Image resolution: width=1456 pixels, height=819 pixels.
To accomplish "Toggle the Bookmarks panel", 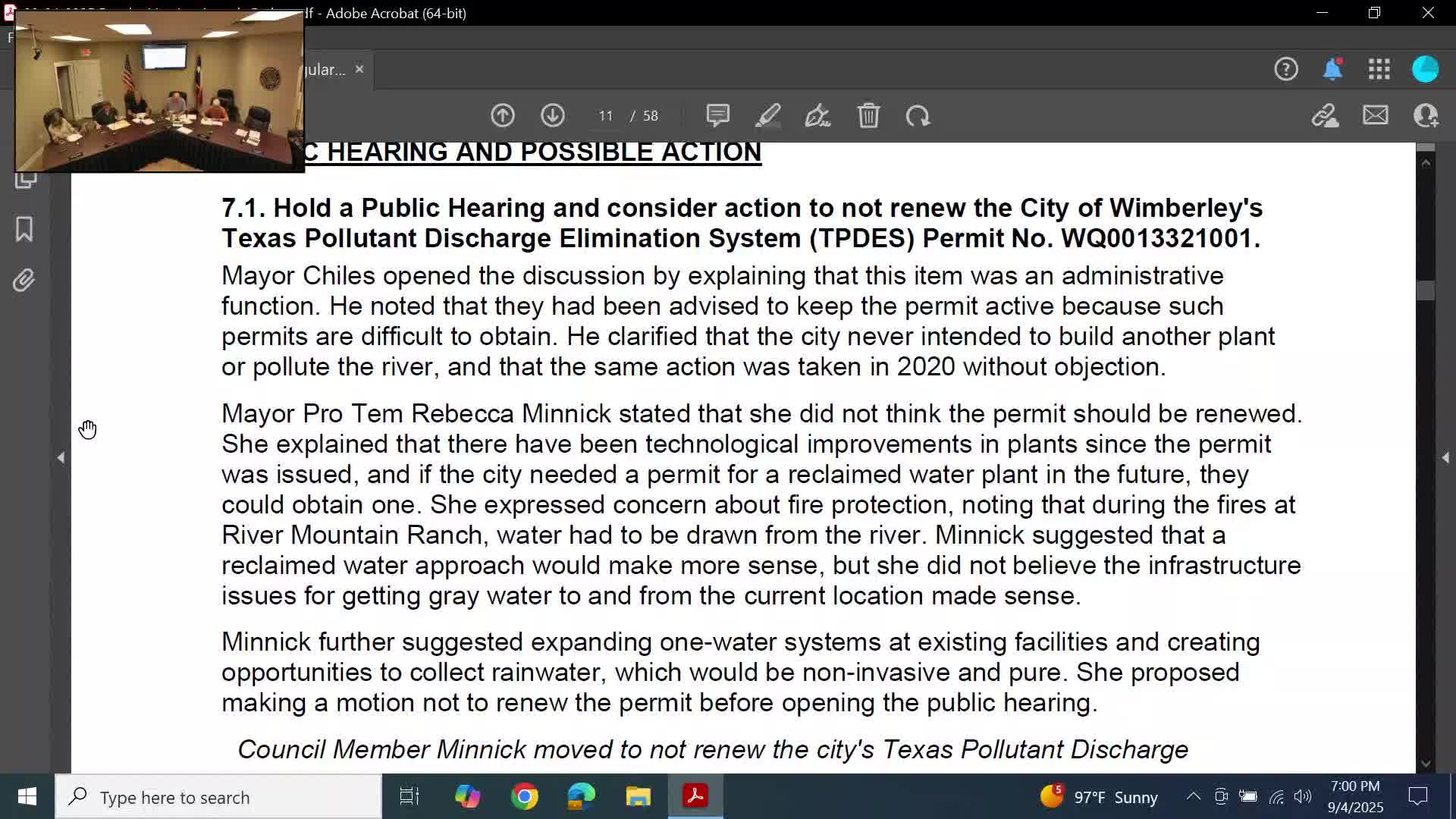I will pos(24,229).
